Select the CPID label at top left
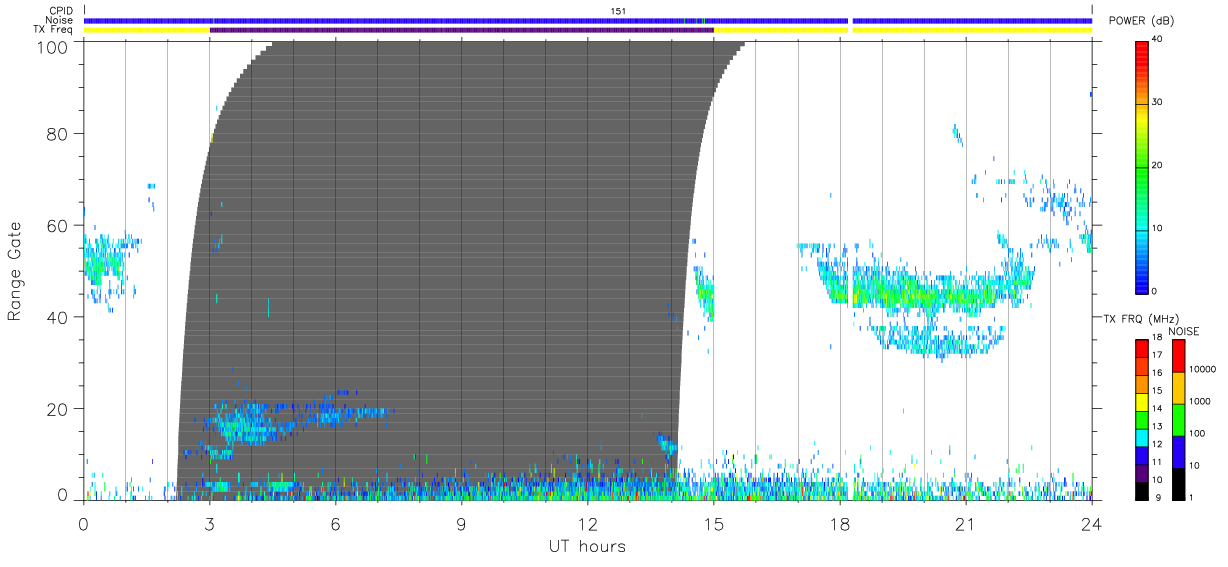This screenshot has width=1228, height=567. [61, 11]
